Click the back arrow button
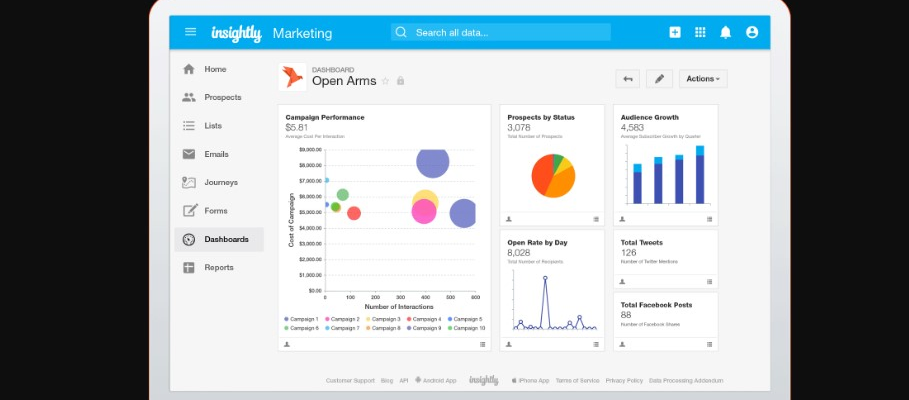Screen dimensions: 909x400 click(x=628, y=78)
